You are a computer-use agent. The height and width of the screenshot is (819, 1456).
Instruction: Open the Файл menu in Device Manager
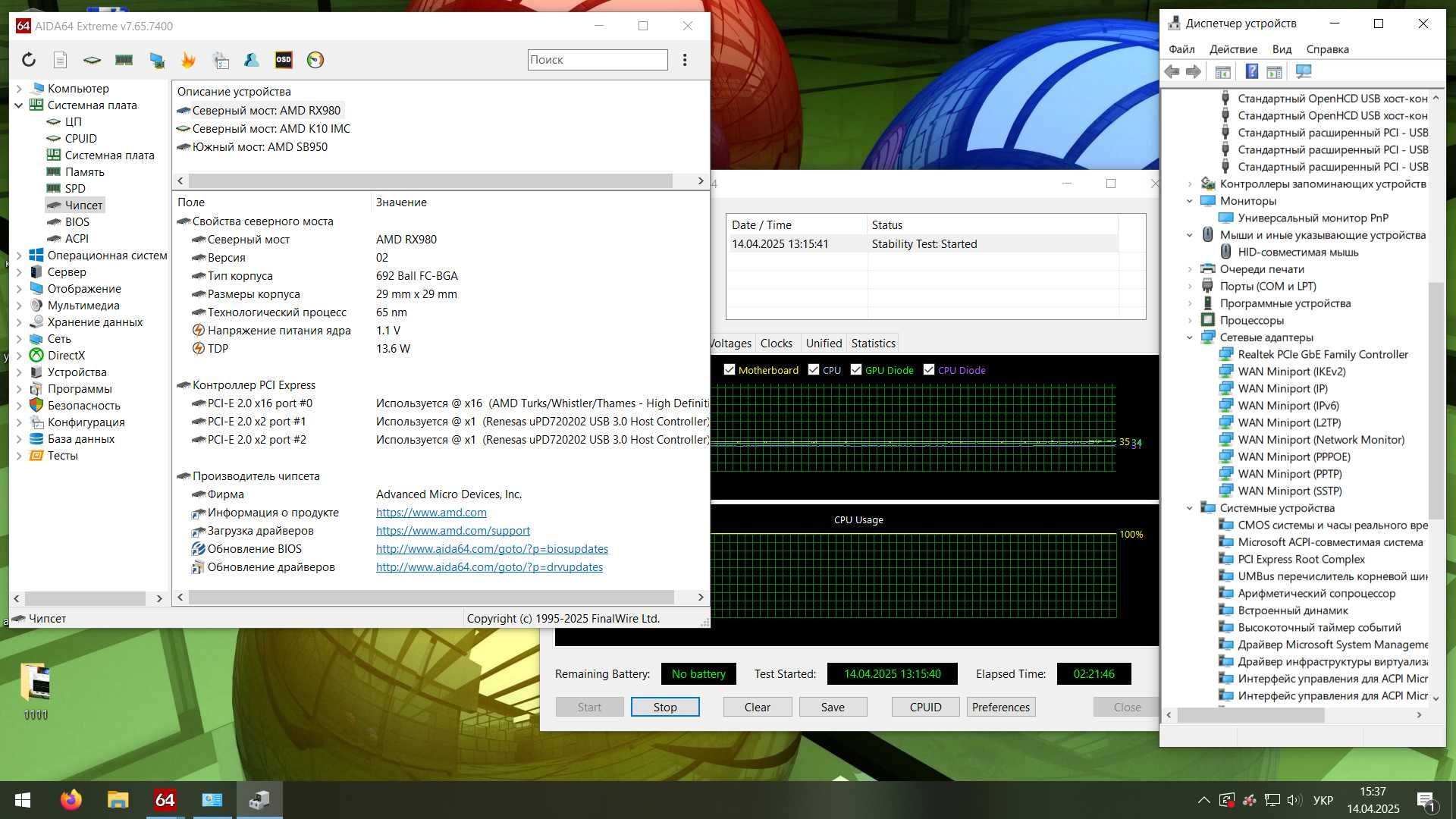1181,49
